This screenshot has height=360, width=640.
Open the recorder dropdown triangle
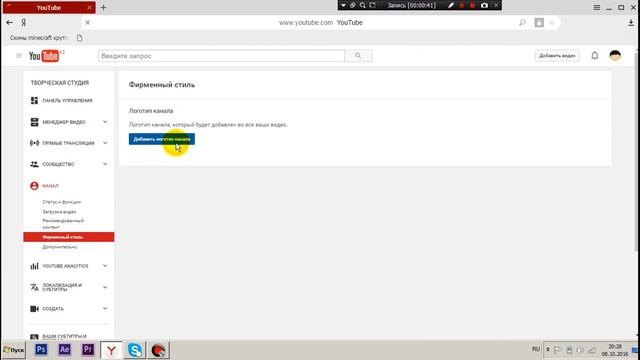[343, 5]
